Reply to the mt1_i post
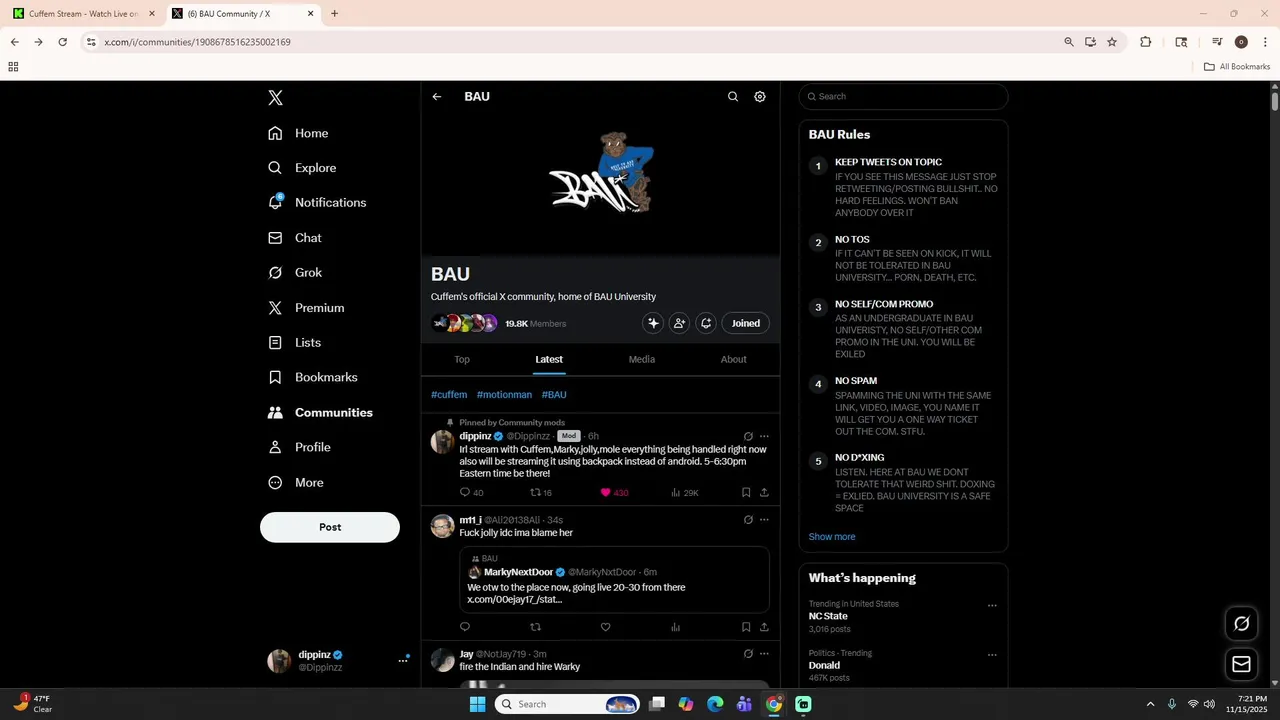This screenshot has height=720, width=1280. tap(465, 627)
